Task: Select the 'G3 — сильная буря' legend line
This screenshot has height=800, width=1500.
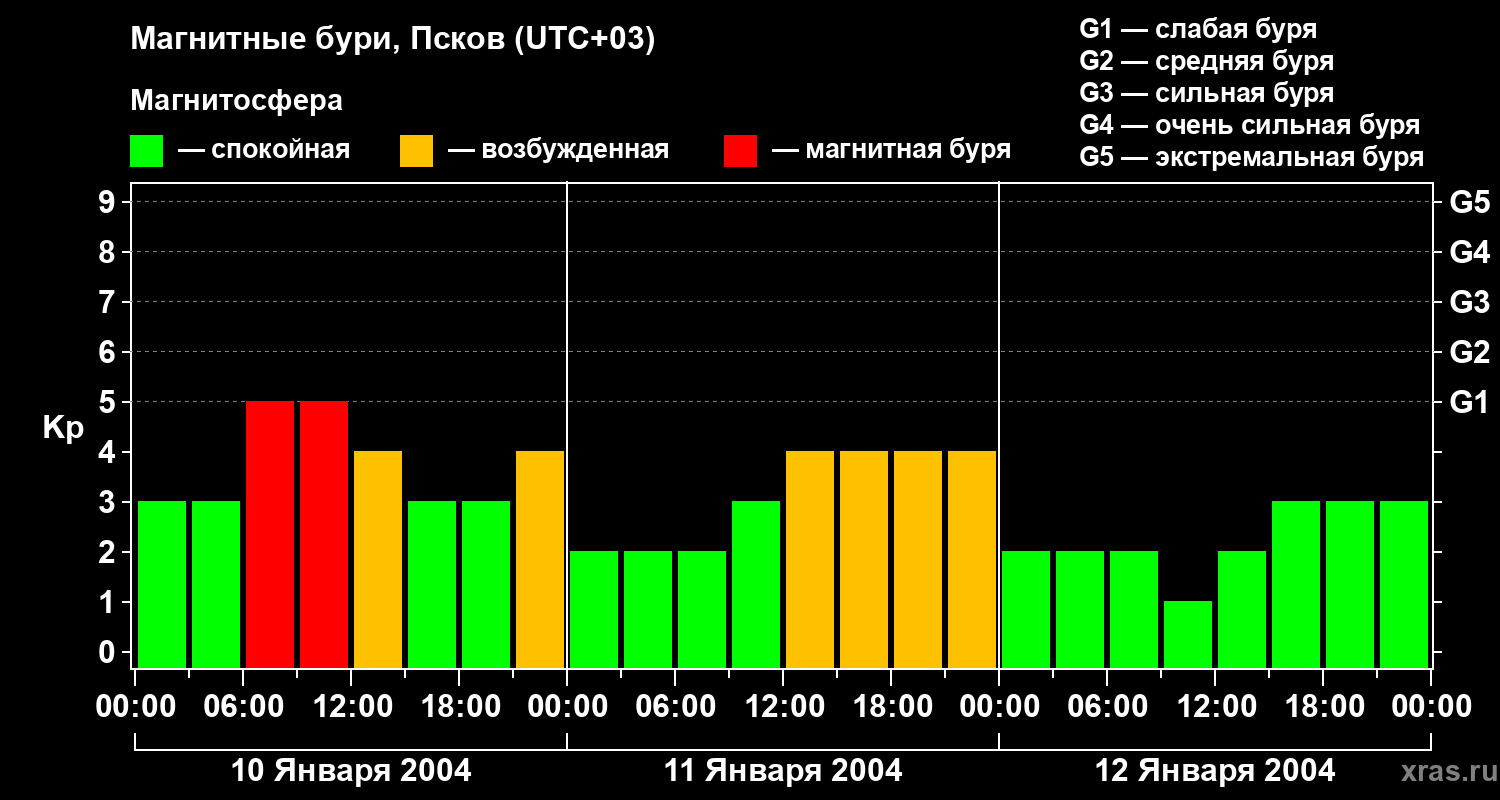Action: (1206, 93)
